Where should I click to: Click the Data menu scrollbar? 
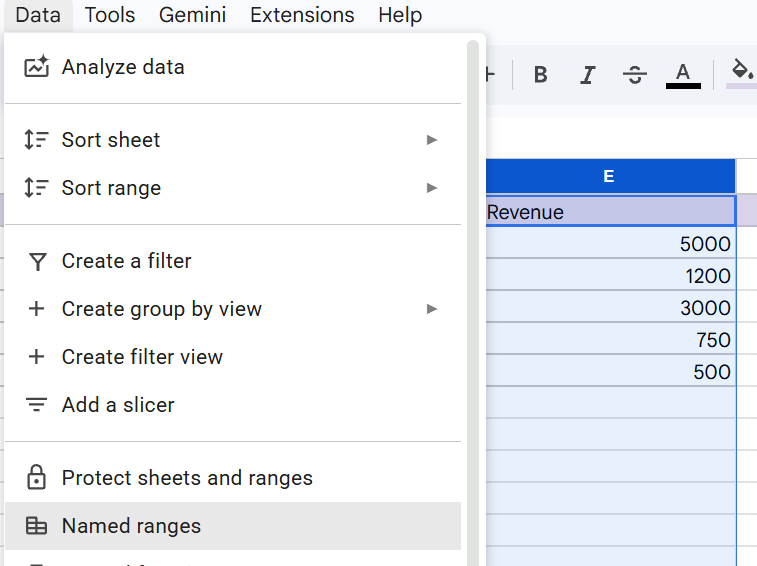click(x=473, y=303)
